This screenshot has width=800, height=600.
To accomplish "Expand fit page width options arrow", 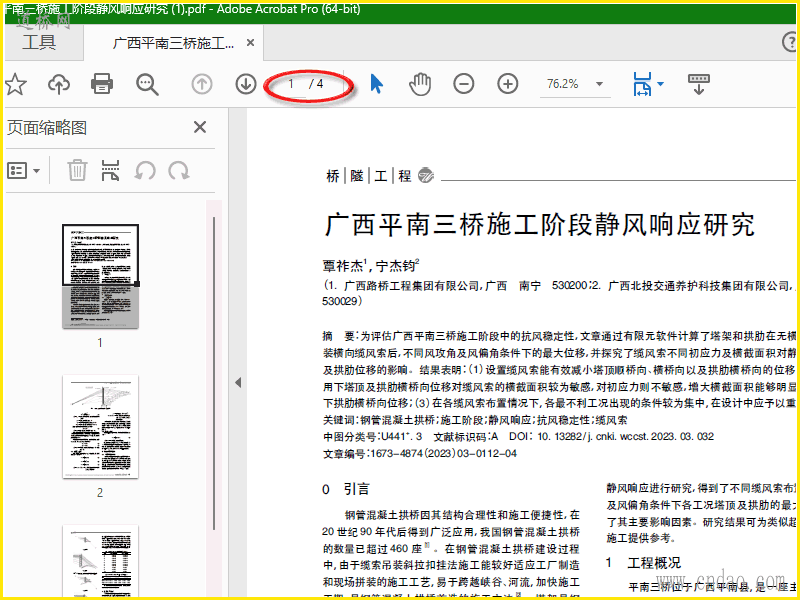I will pos(661,84).
